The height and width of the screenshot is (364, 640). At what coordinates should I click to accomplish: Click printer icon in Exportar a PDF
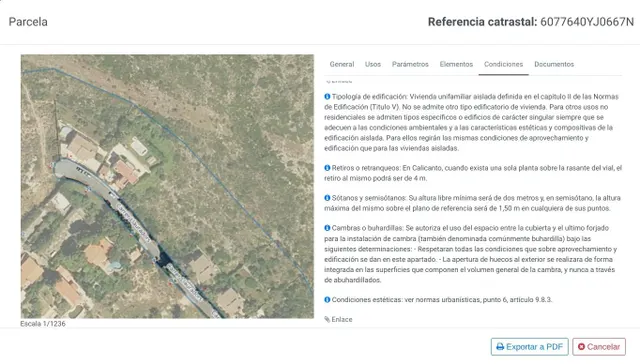point(500,347)
